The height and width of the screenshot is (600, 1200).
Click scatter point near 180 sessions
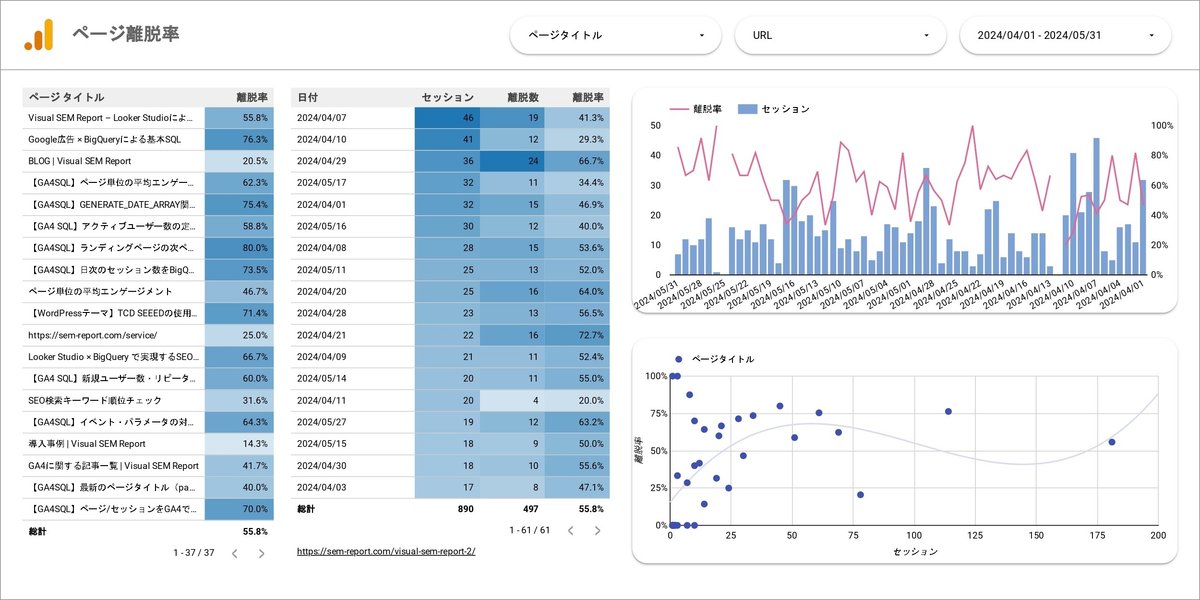[x=1111, y=442]
